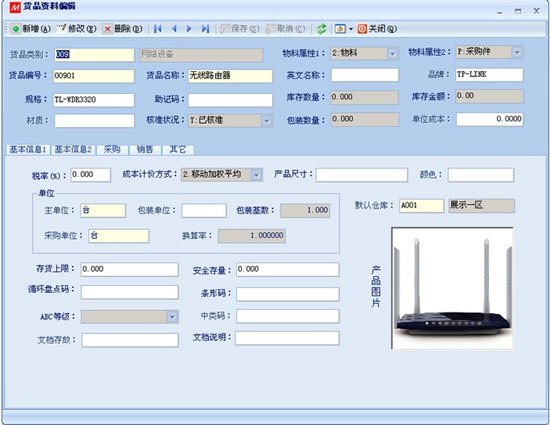Switch to the 采购 tab
This screenshot has width=550, height=425.
(112, 149)
